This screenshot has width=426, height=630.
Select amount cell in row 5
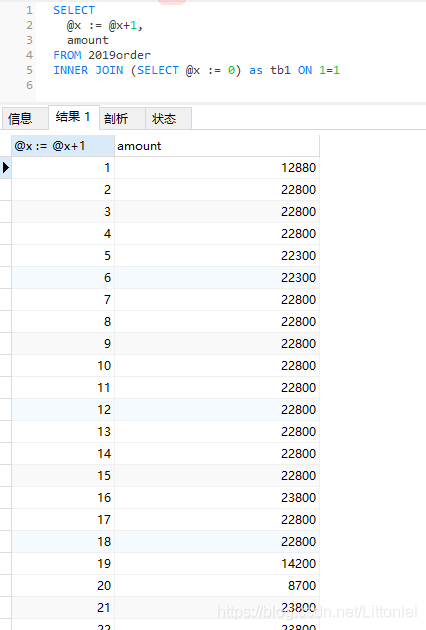point(217,256)
